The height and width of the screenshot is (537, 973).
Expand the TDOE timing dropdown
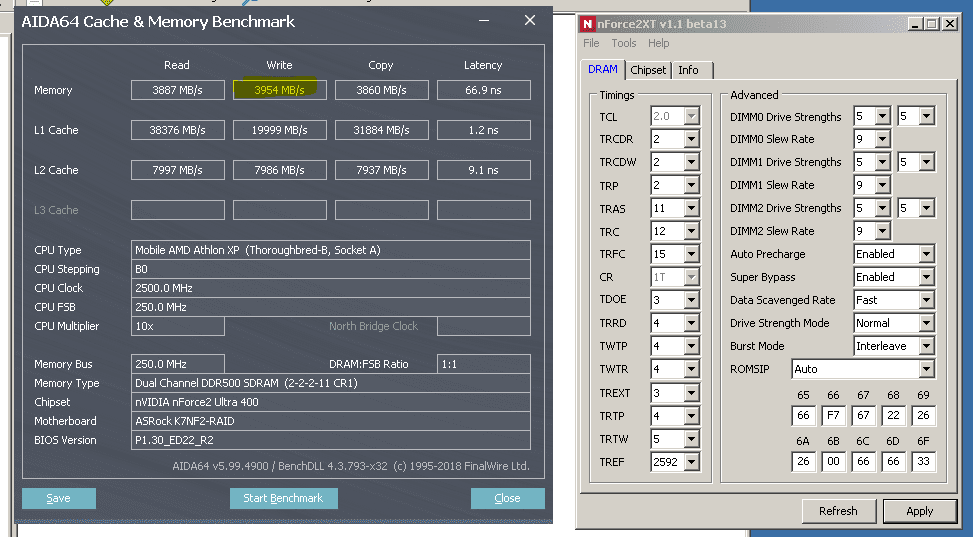[691, 300]
